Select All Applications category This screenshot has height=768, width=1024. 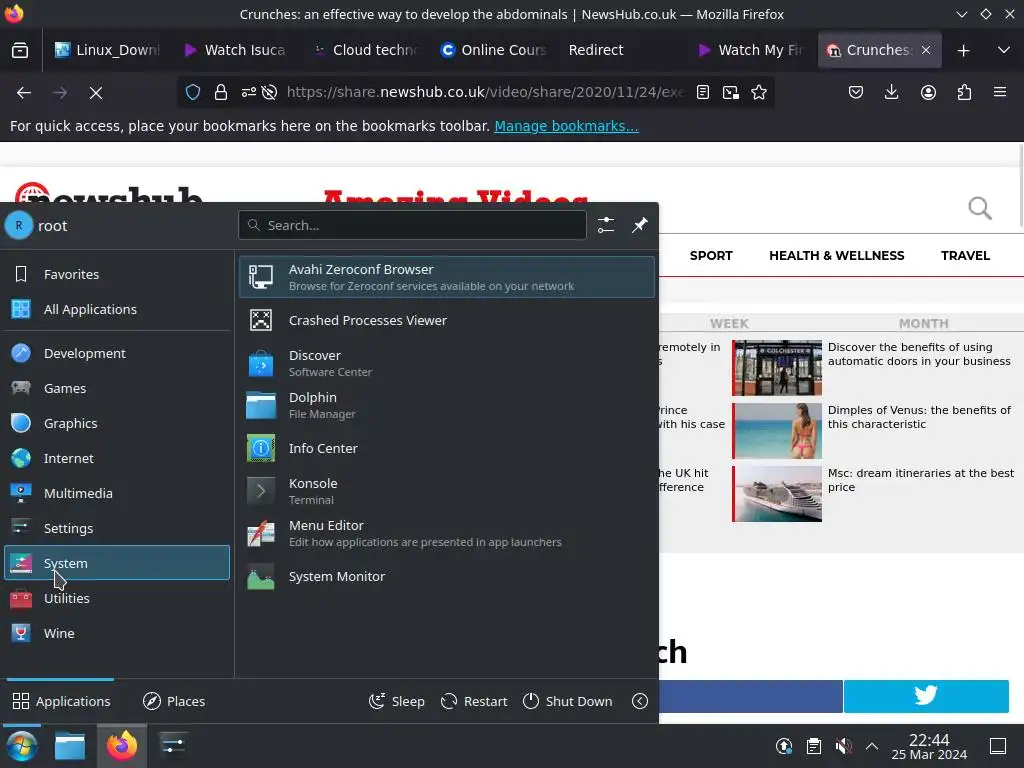coord(117,309)
